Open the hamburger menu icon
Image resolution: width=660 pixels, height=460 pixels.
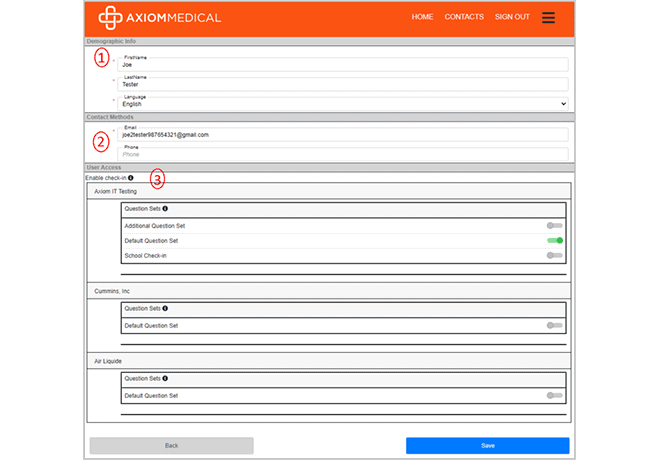tap(548, 17)
